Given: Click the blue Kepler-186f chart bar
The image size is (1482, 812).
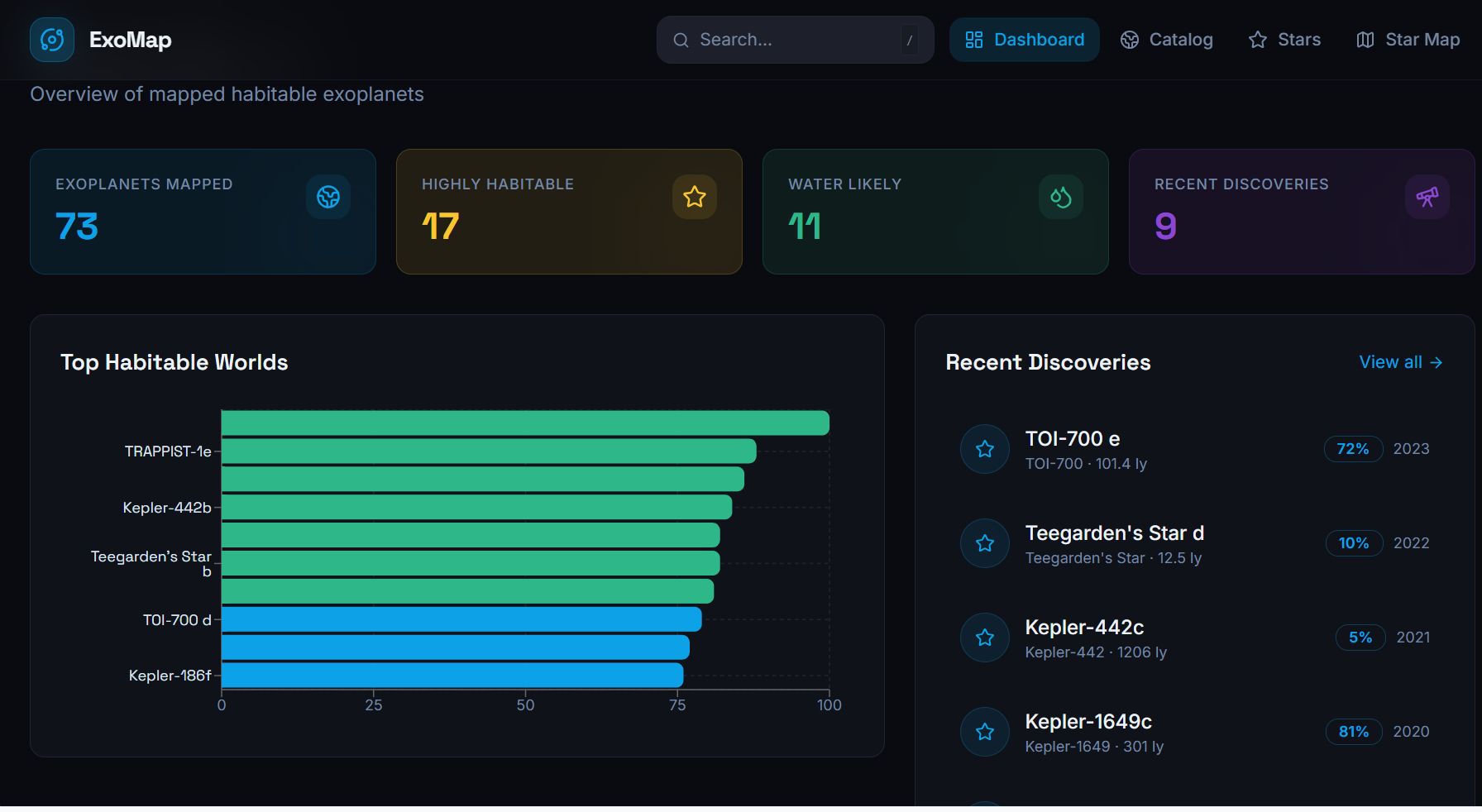Looking at the screenshot, I should coord(452,675).
